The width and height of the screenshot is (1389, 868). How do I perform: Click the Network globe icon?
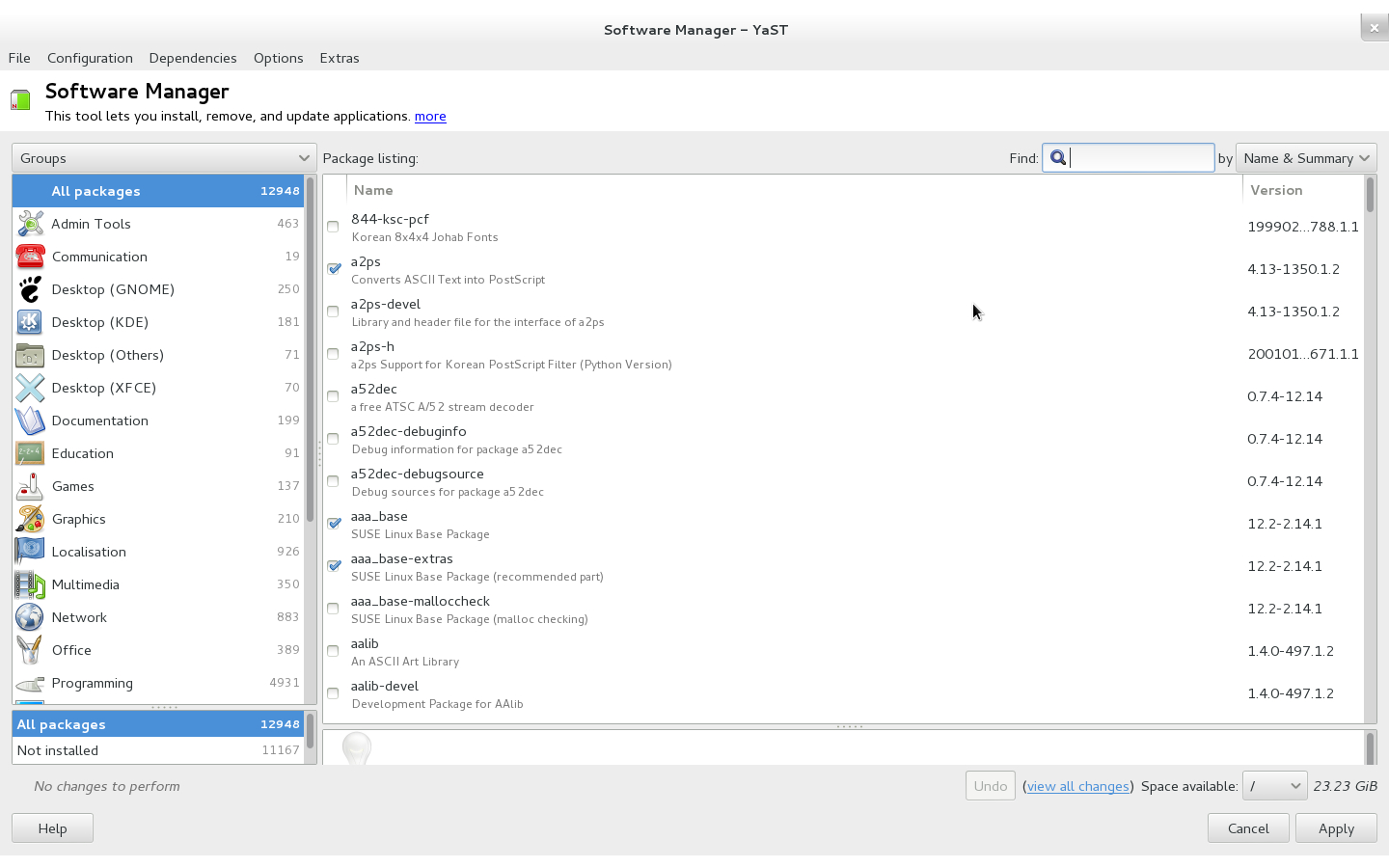30,617
